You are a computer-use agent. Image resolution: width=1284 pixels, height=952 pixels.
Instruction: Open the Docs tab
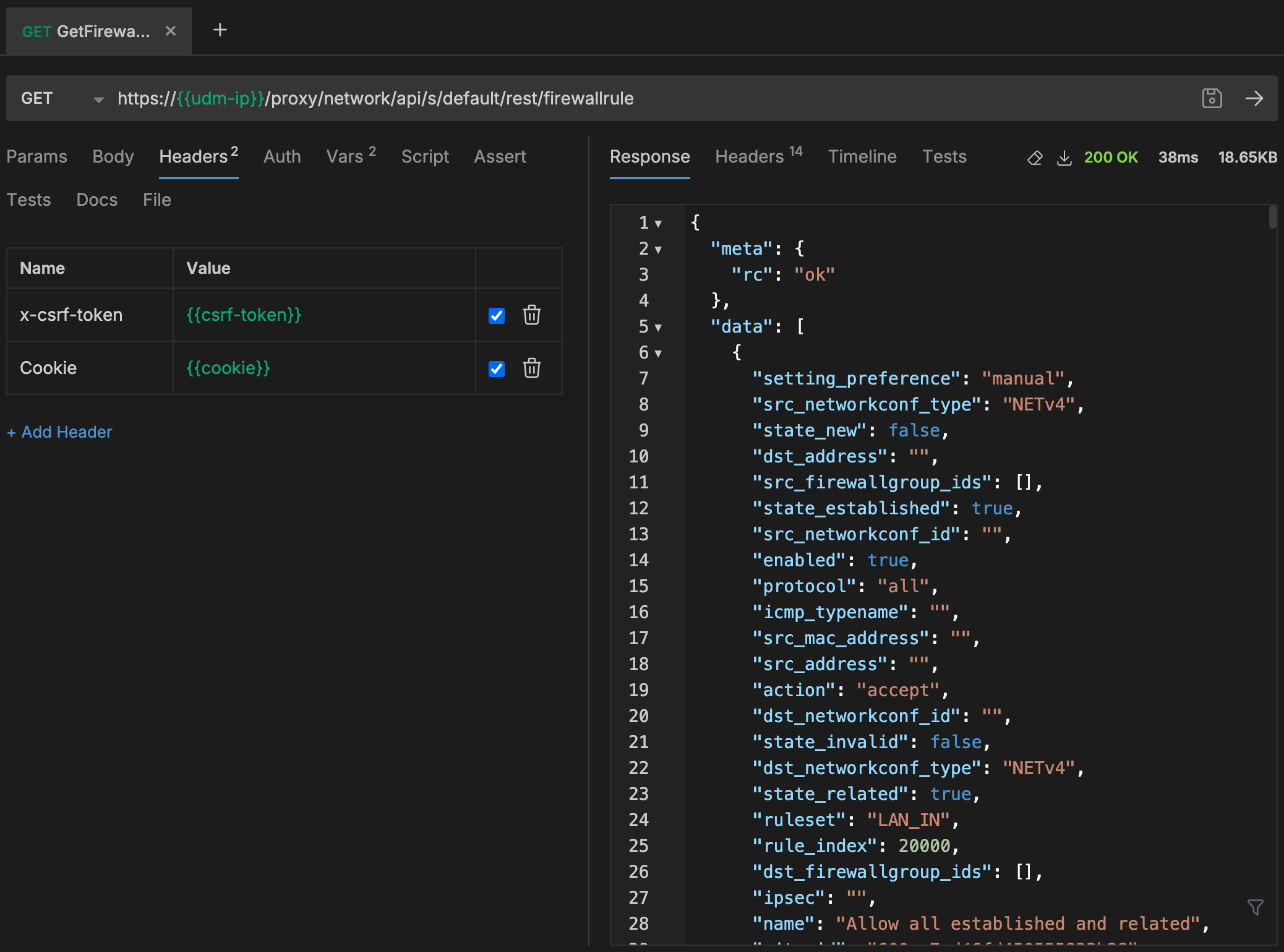click(96, 200)
